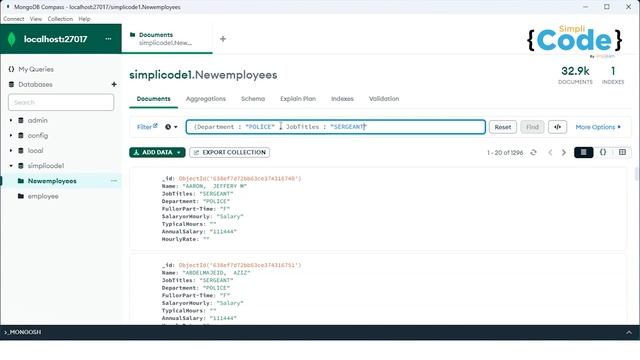Screen dimensions: 640x360
Task: Expand the config database
Action: [x=11, y=136]
